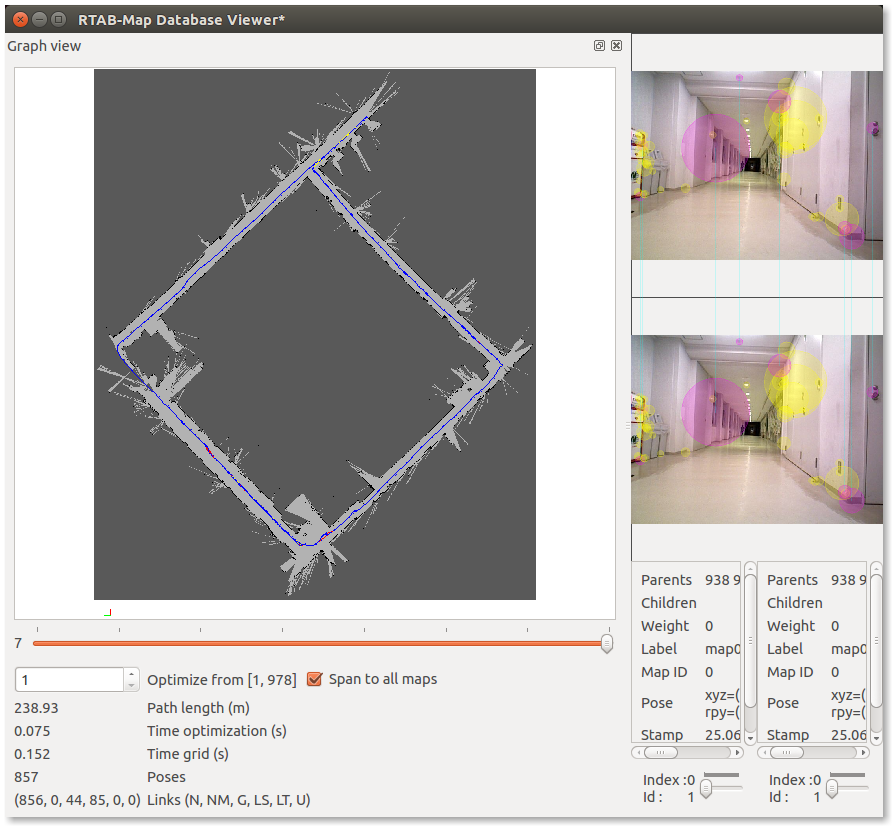Click the Optimize from input field

(68, 679)
